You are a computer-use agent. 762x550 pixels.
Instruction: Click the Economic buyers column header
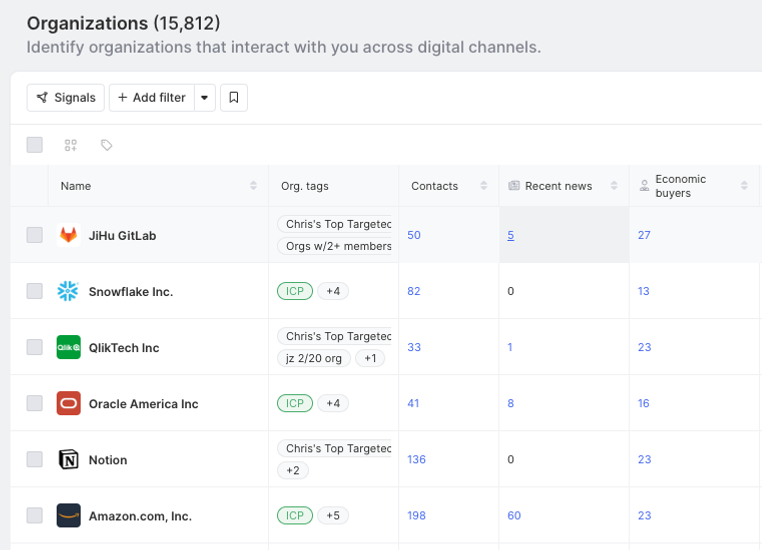point(680,186)
